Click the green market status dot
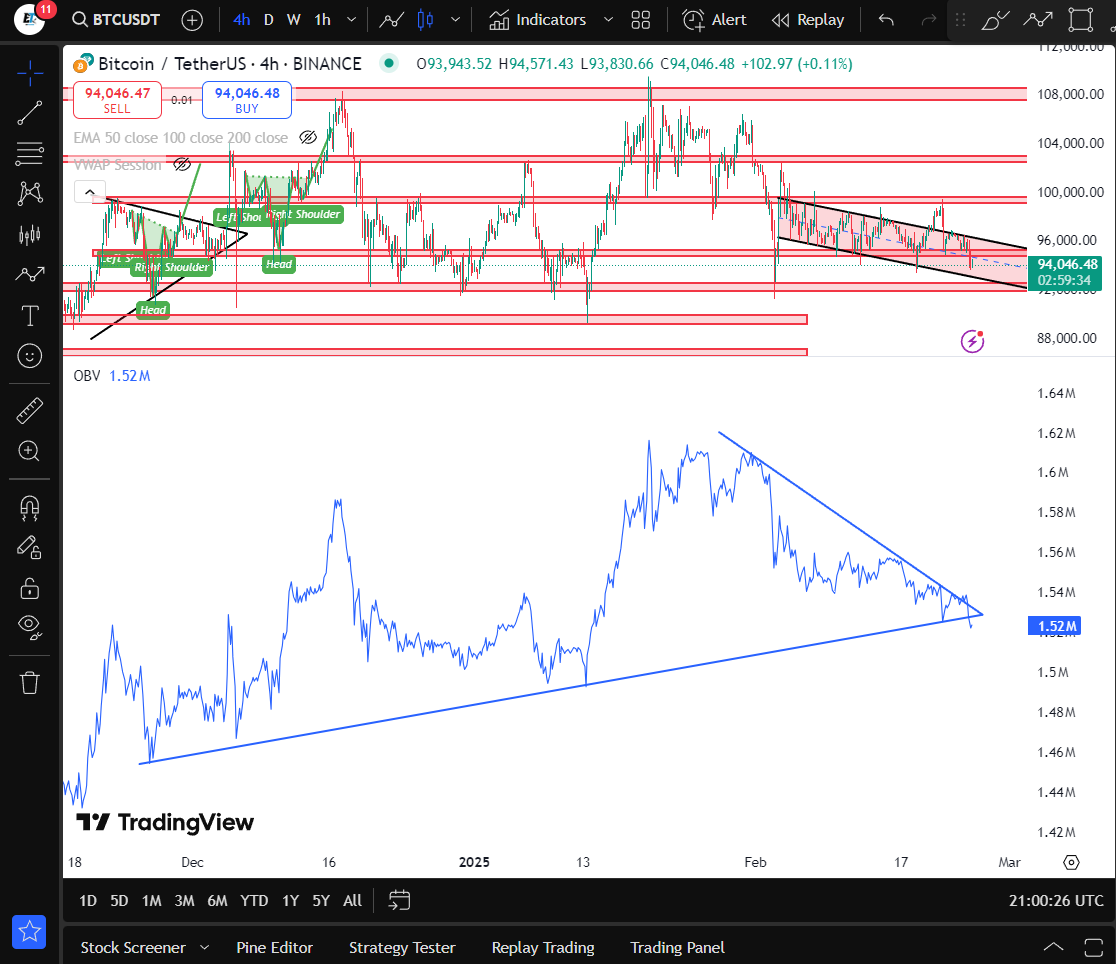Viewport: 1116px width, 964px height. (x=389, y=63)
